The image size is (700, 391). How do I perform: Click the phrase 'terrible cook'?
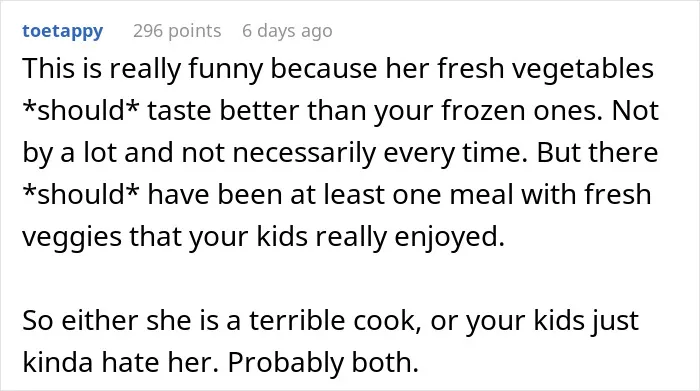[332, 320]
